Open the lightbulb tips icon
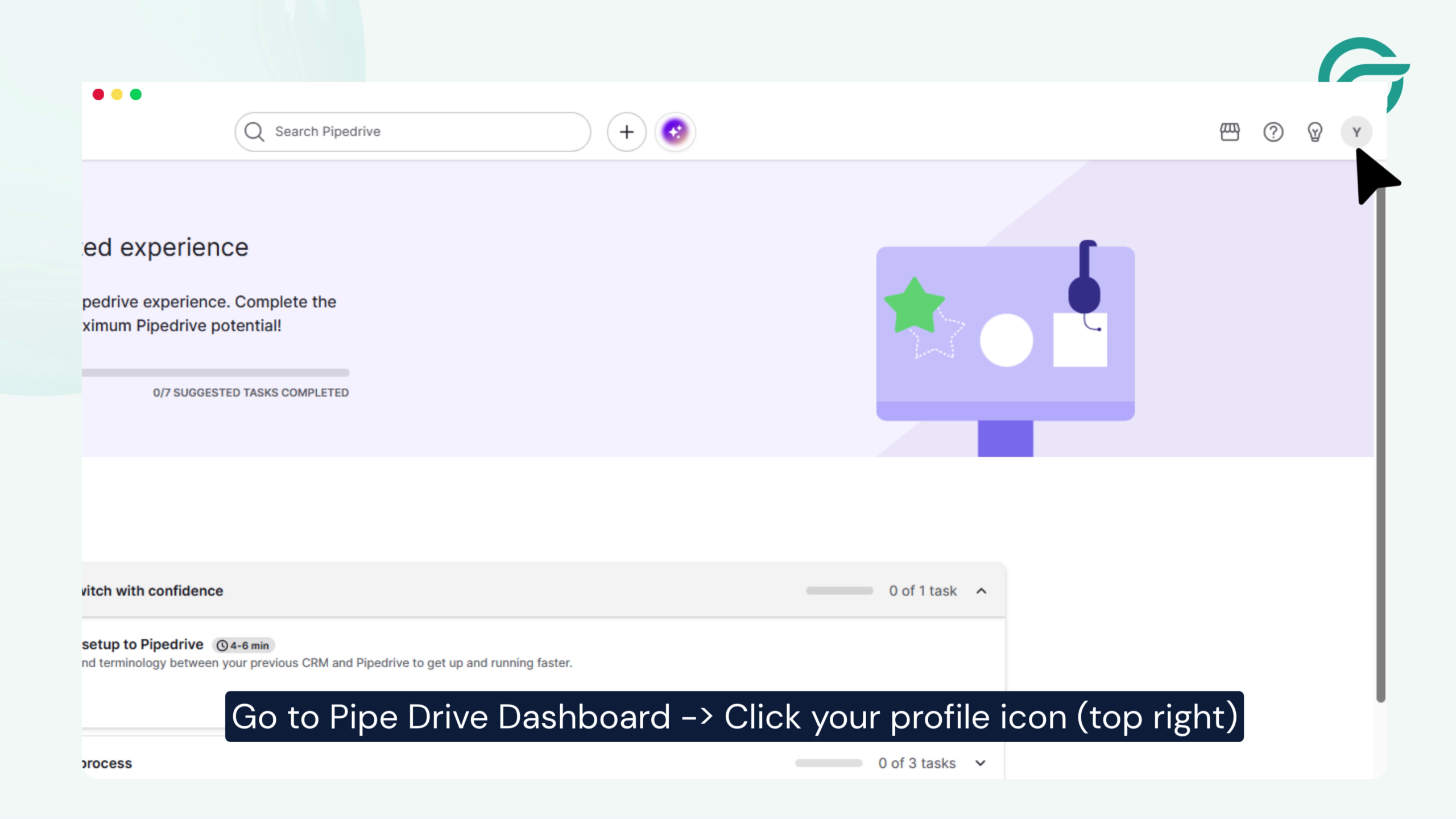The height and width of the screenshot is (819, 1456). pos(1314,132)
